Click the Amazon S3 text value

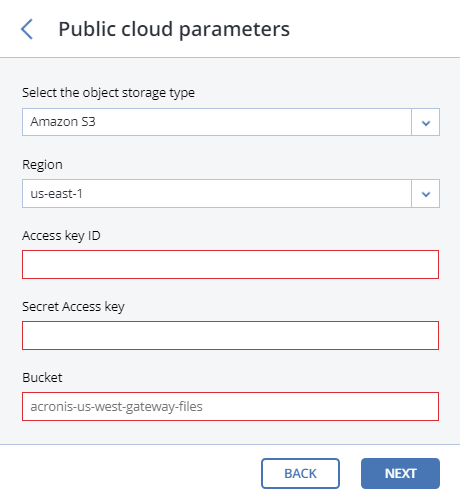pos(63,122)
